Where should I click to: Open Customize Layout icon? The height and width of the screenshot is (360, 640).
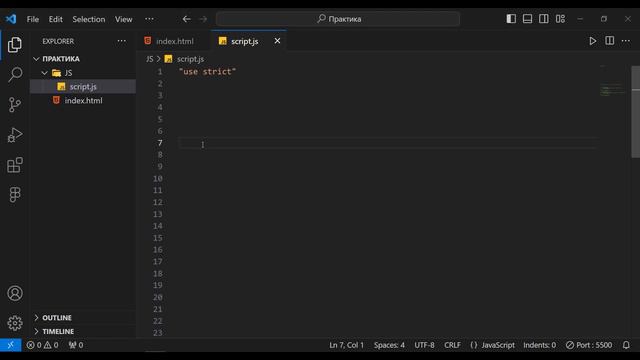point(560,19)
